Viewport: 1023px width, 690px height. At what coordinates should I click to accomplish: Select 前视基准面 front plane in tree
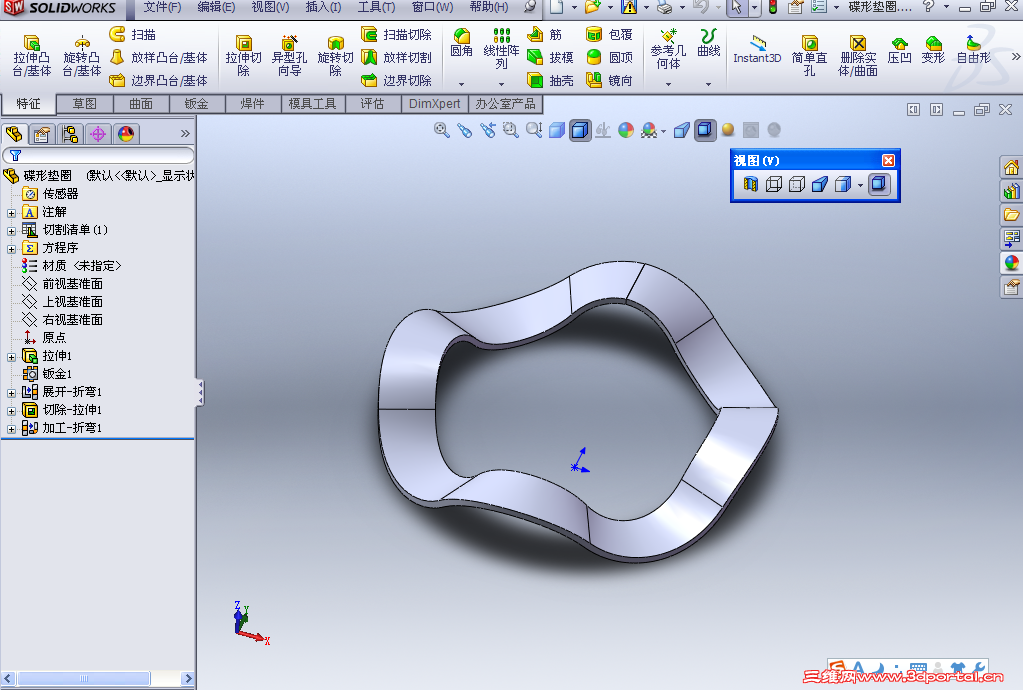click(63, 284)
